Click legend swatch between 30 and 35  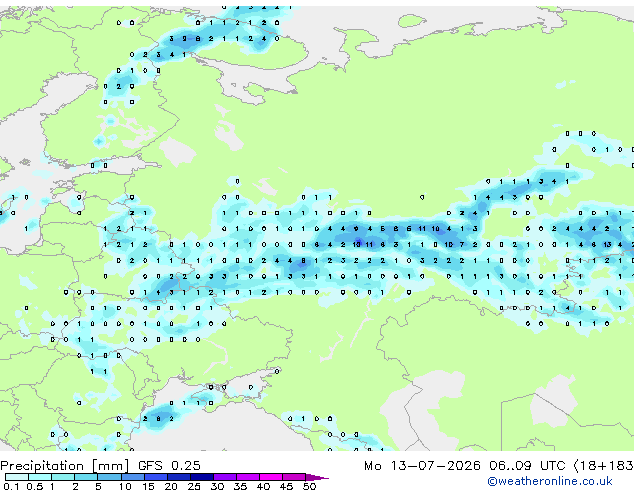click(x=225, y=477)
